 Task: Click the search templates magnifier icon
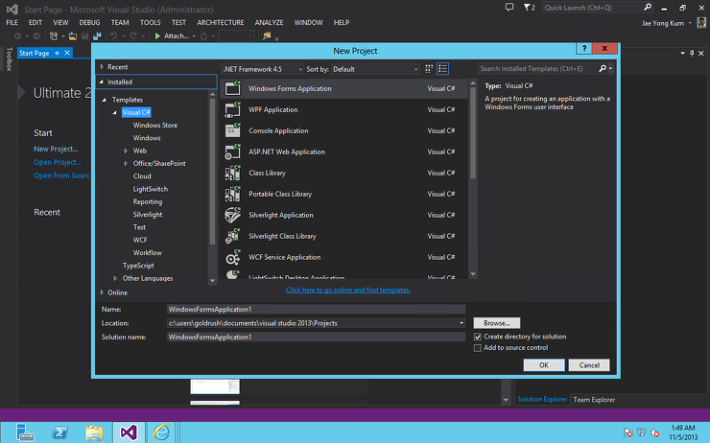click(602, 68)
